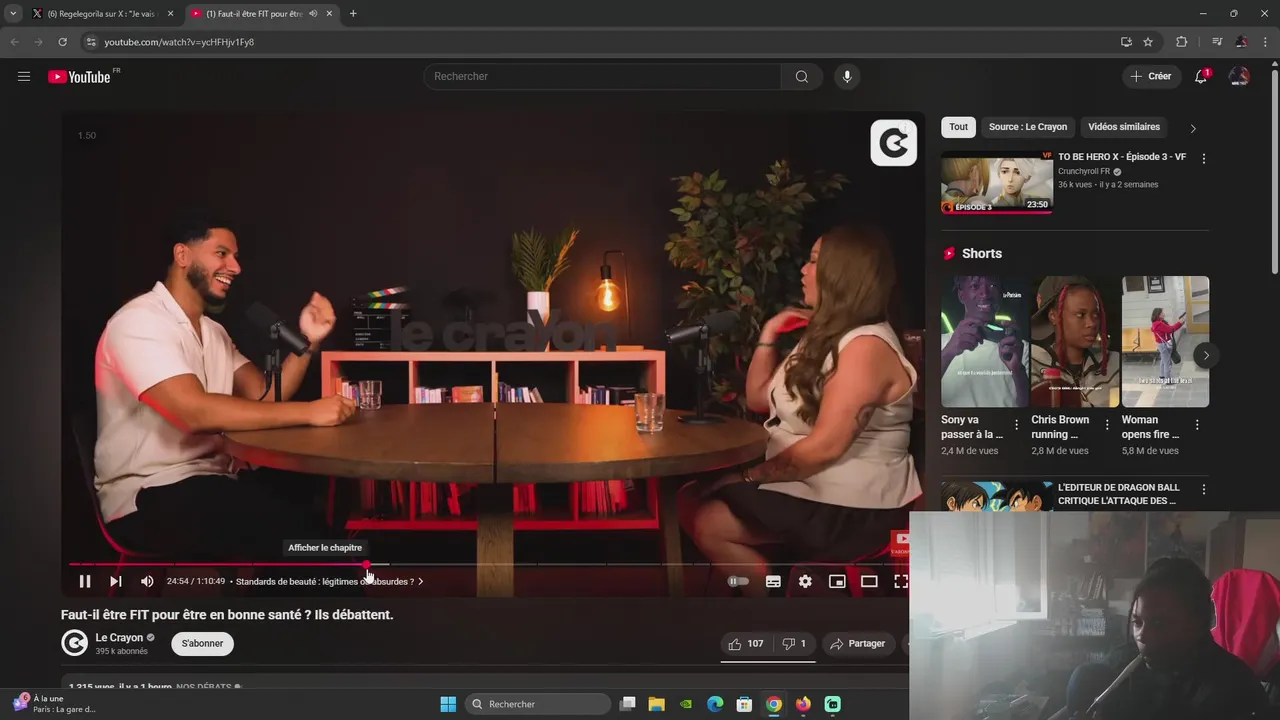Start voice search with the microphone
The width and height of the screenshot is (1280, 720).
click(x=847, y=77)
